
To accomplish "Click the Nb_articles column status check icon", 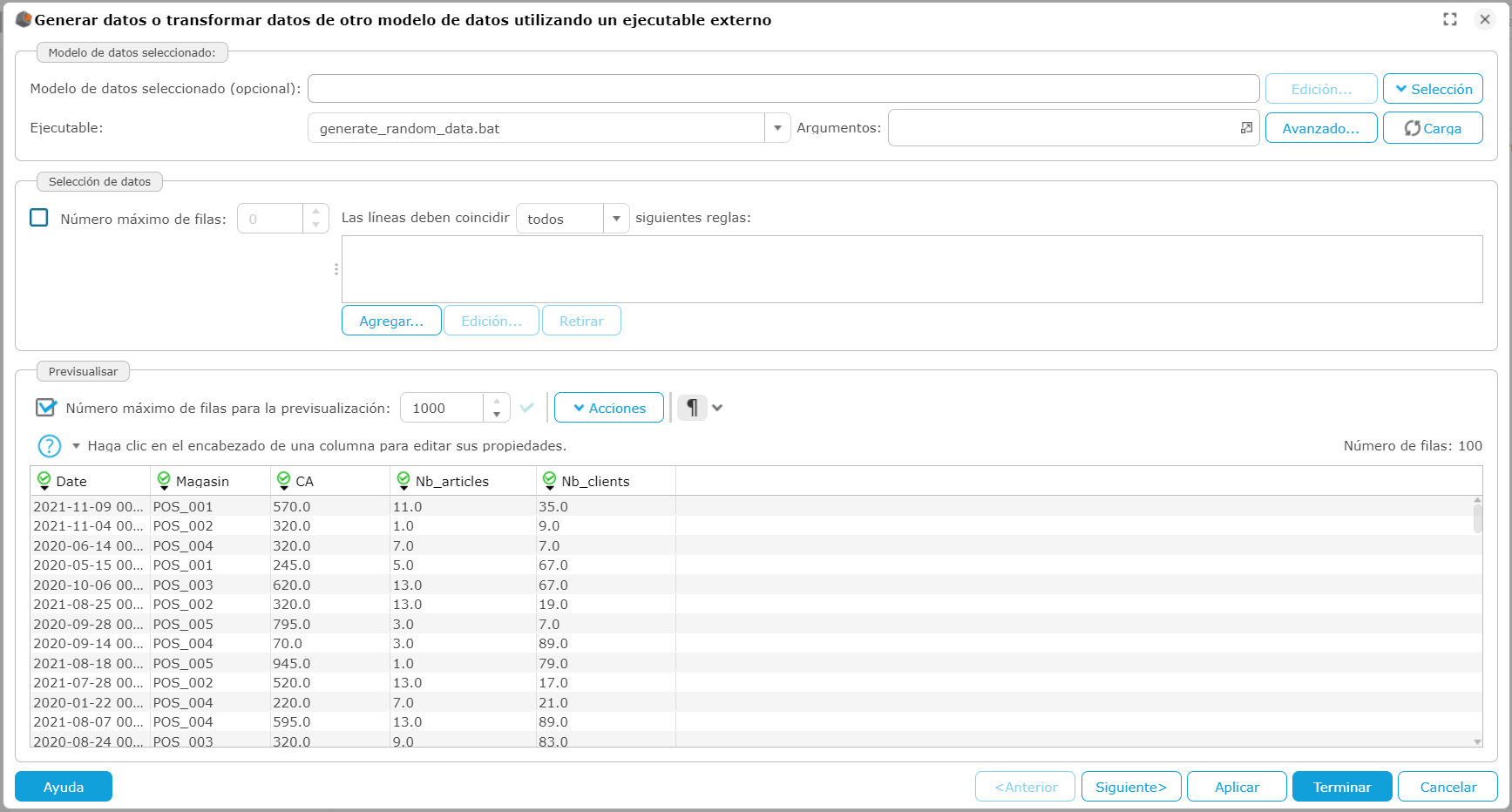I will tap(403, 481).
